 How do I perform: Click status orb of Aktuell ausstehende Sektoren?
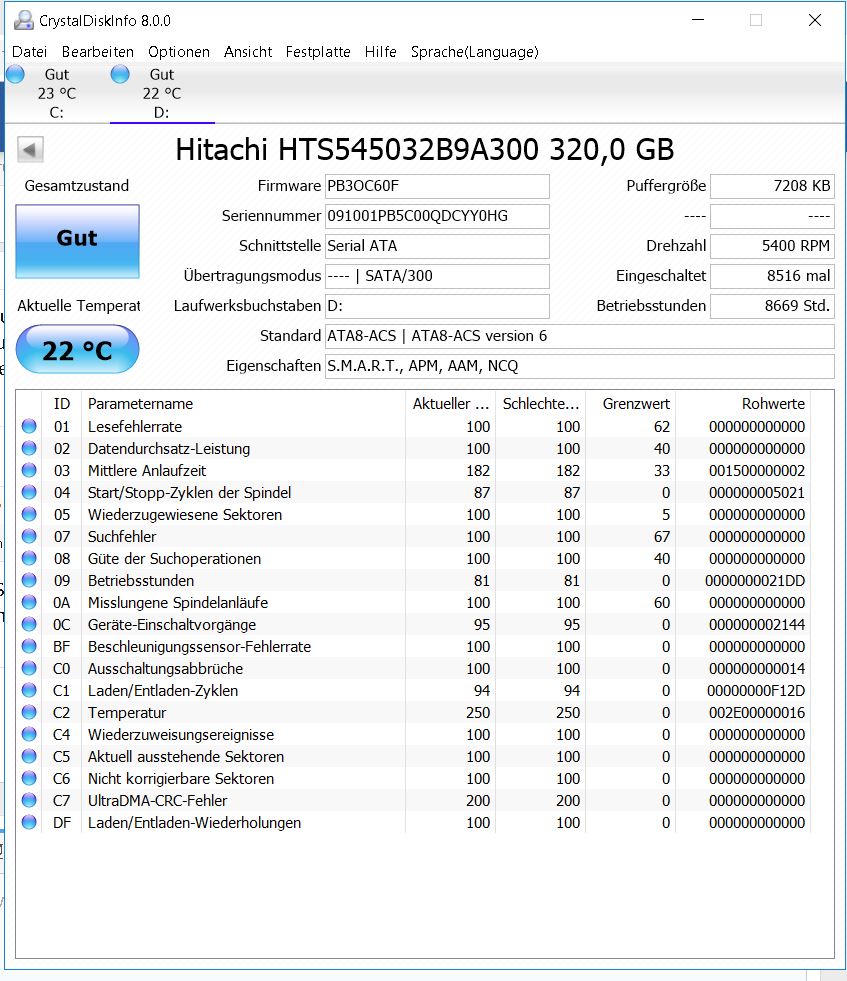click(29, 756)
